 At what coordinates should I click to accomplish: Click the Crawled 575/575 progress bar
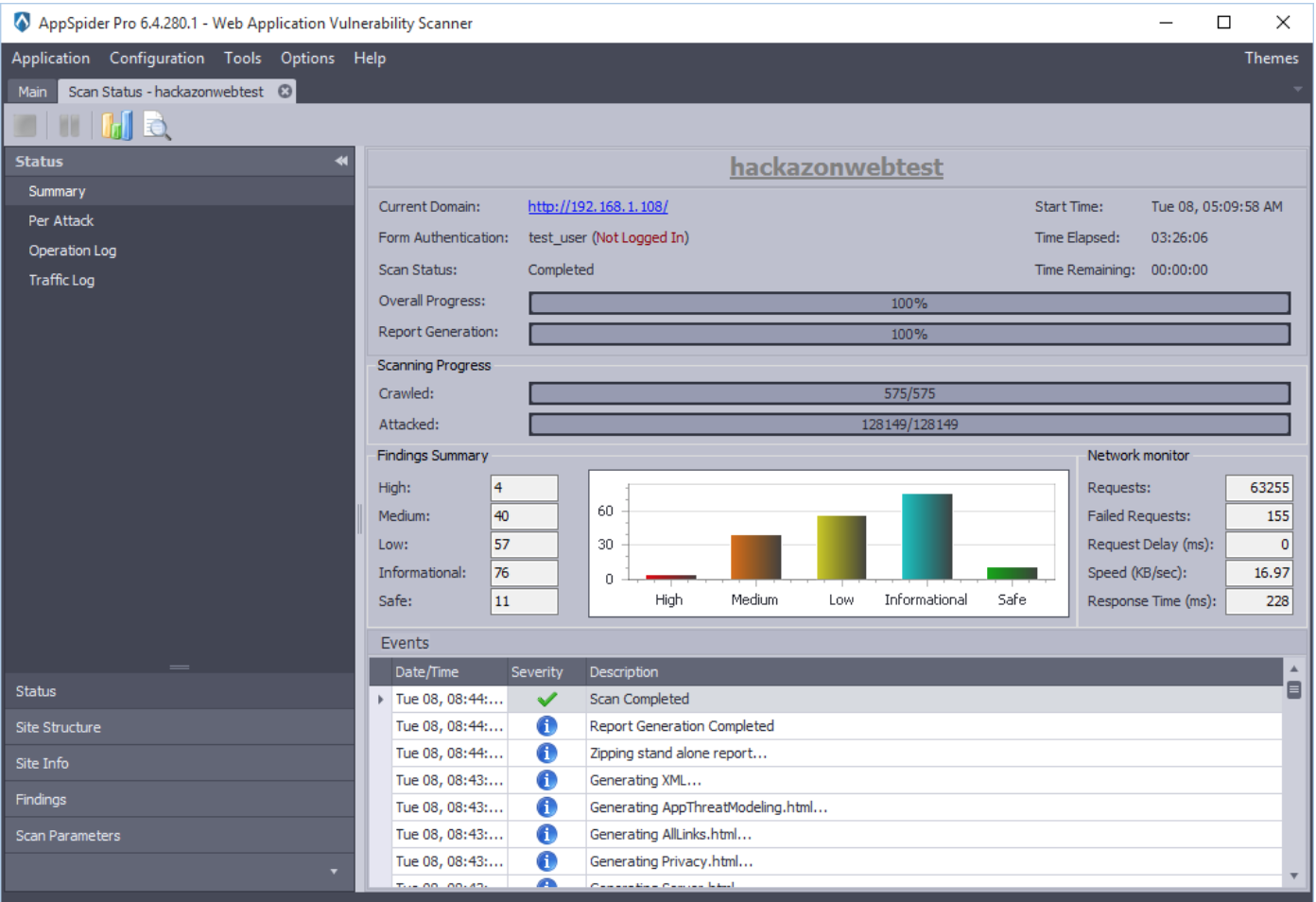pos(909,393)
